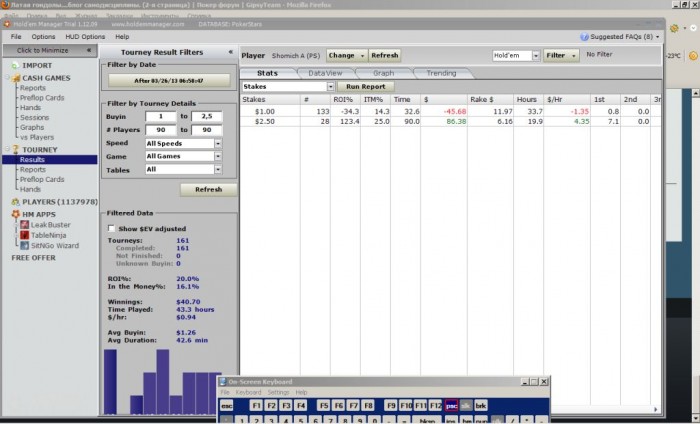
Task: Open the Game All Games dropdown
Action: pos(218,156)
